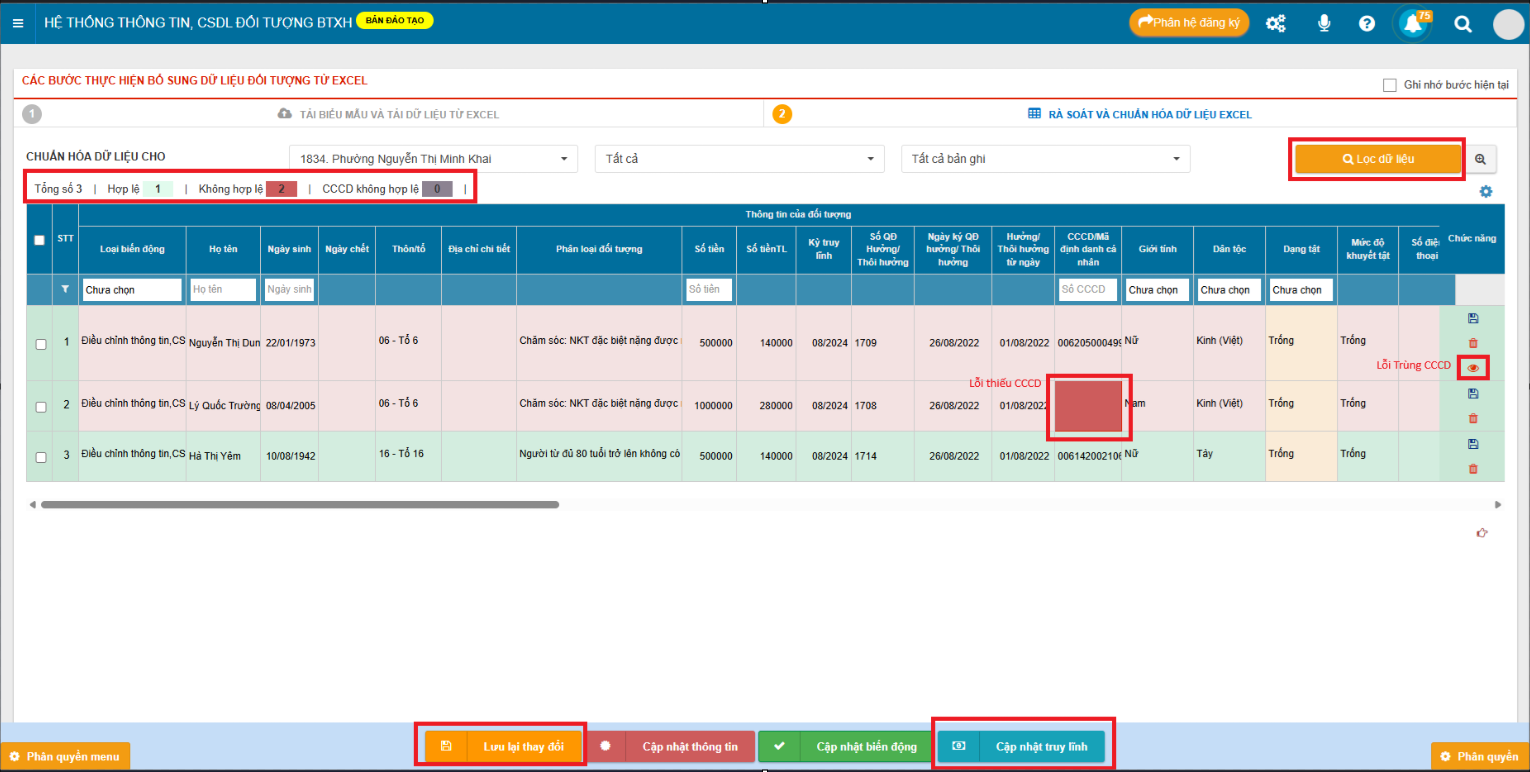Click the microphone icon in header
Viewport: 1530px width, 772px height.
[1324, 24]
